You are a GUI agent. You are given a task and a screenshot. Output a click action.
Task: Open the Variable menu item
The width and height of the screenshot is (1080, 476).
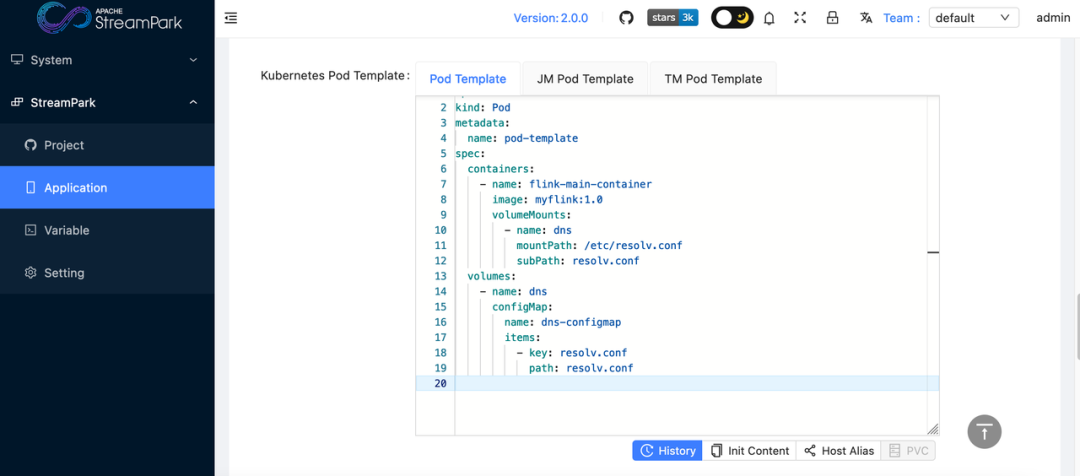point(67,230)
